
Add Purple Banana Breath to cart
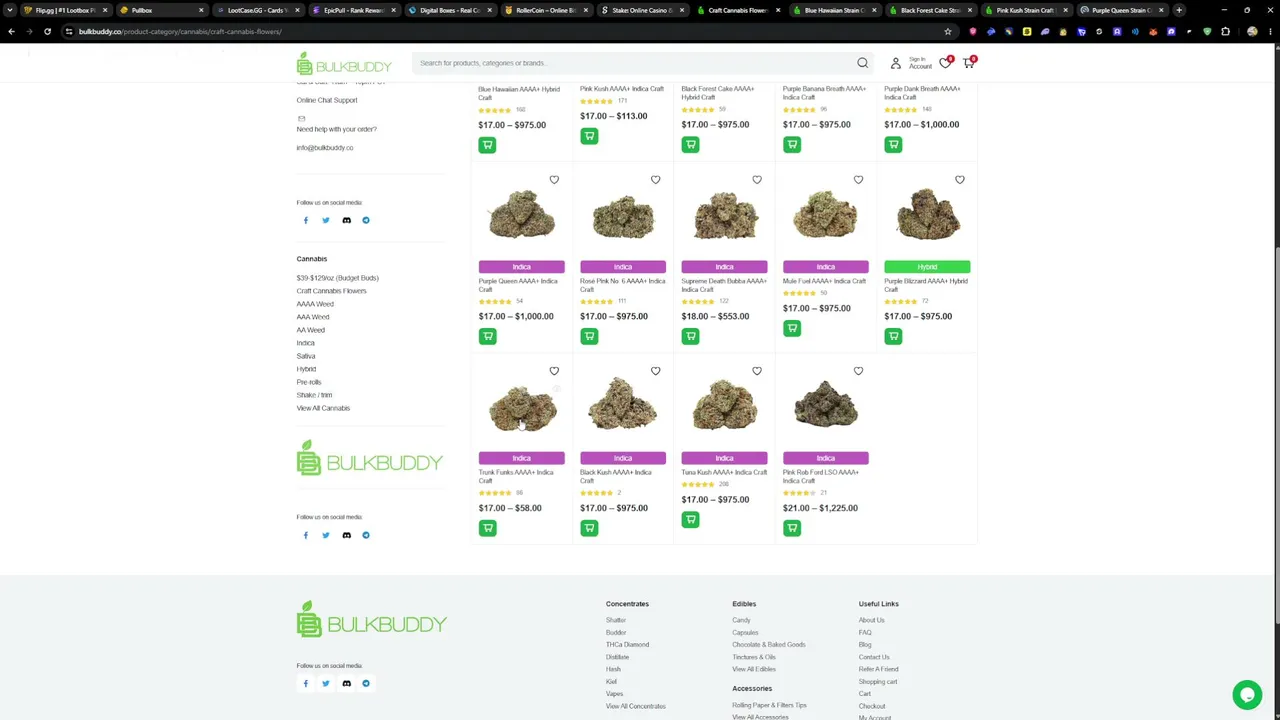(792, 145)
